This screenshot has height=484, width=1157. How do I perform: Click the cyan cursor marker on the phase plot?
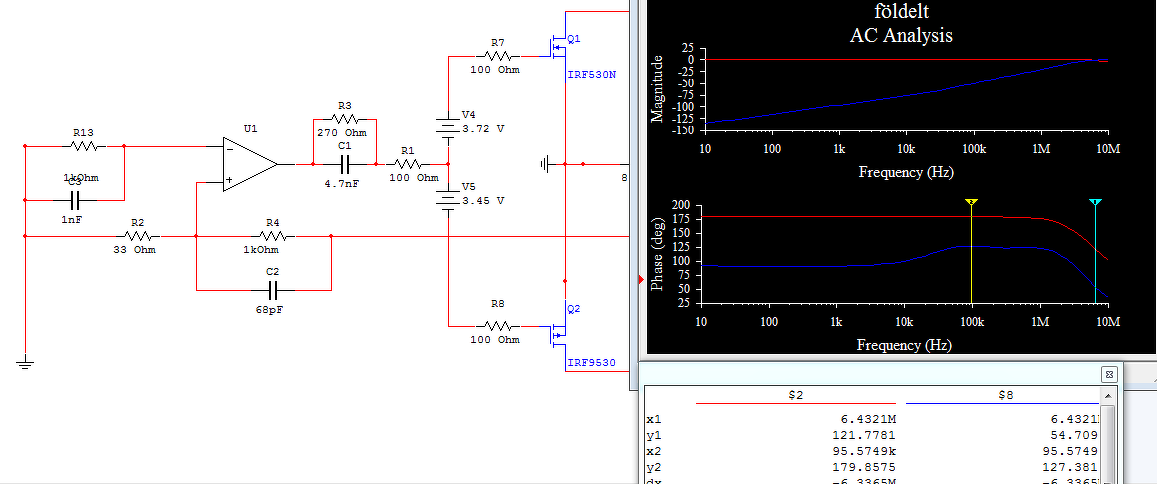(x=1096, y=201)
